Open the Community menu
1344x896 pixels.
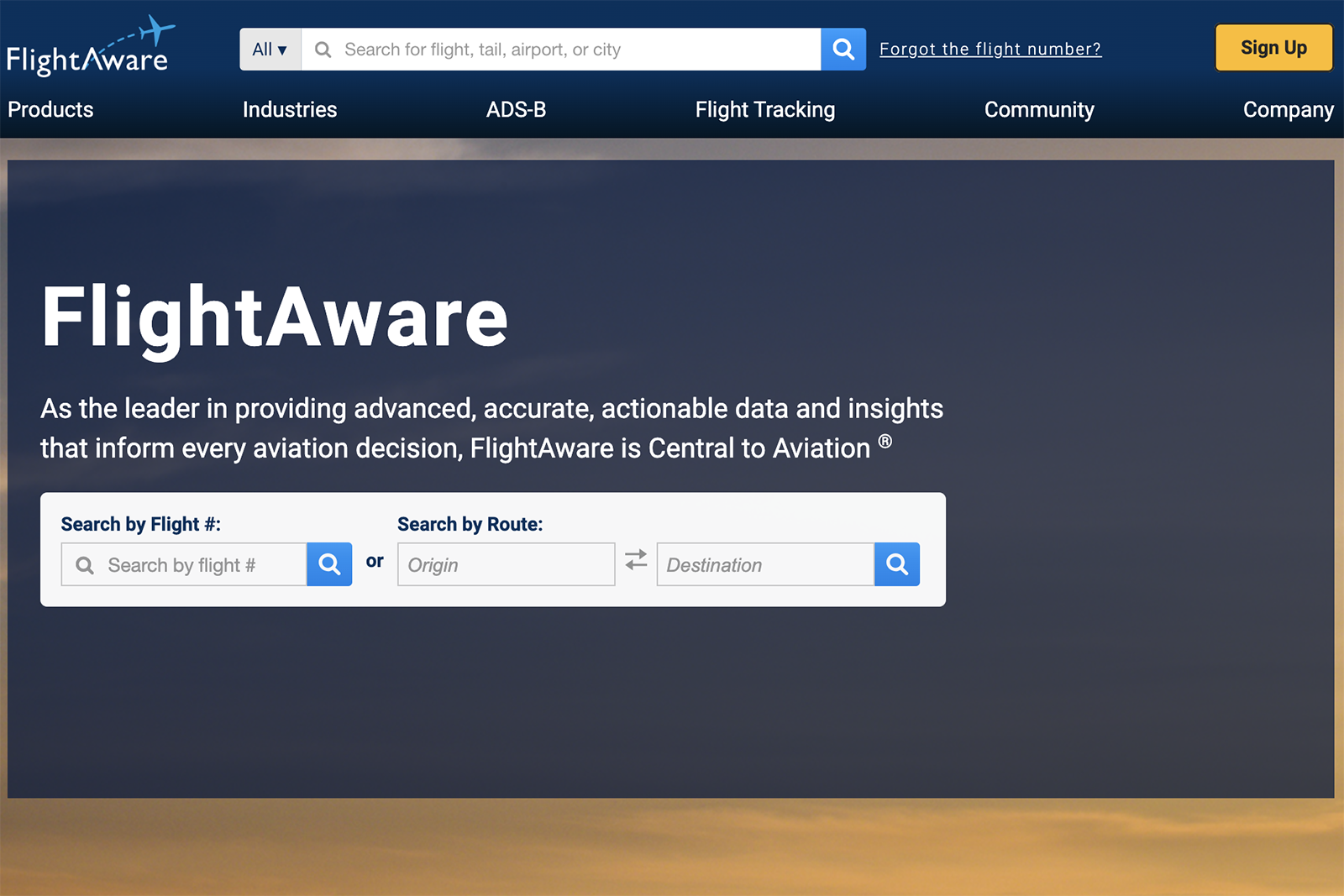pyautogui.click(x=1038, y=109)
